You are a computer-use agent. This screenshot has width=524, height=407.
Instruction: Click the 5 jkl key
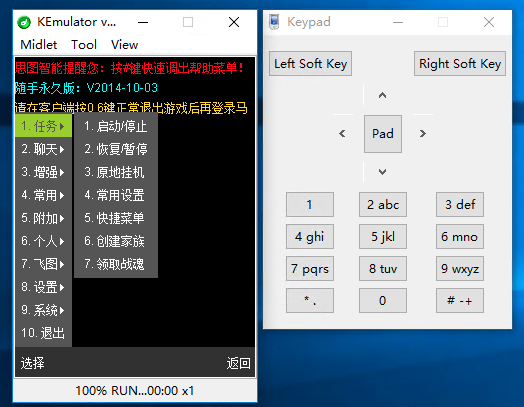click(383, 237)
